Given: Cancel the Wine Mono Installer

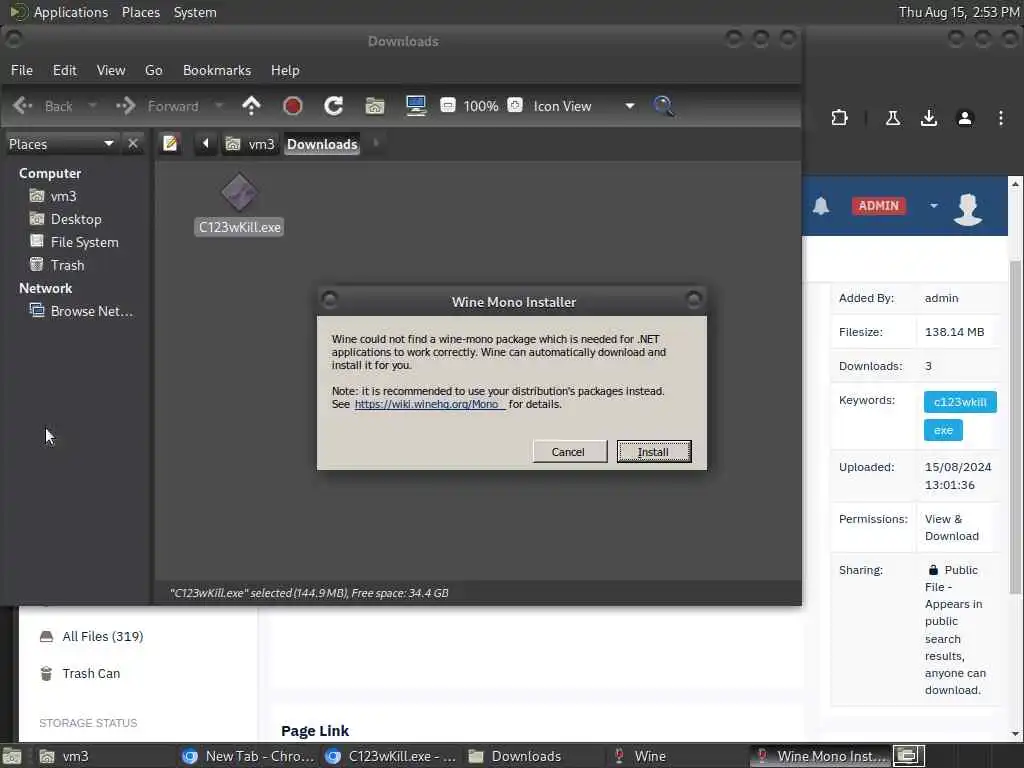Looking at the screenshot, I should coord(569,451).
